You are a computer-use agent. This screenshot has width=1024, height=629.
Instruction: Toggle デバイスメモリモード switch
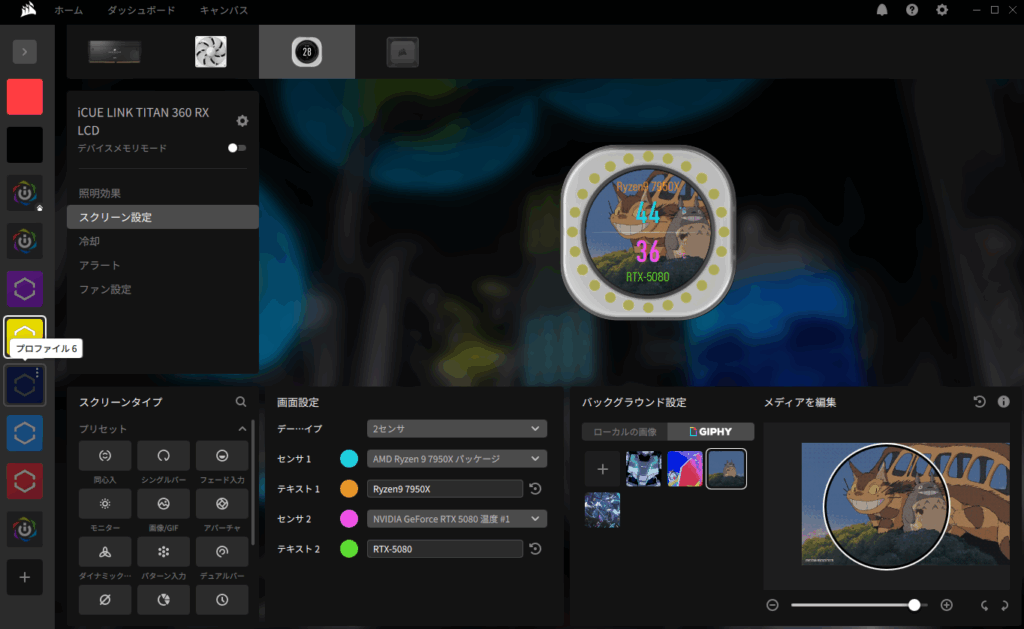(236, 148)
